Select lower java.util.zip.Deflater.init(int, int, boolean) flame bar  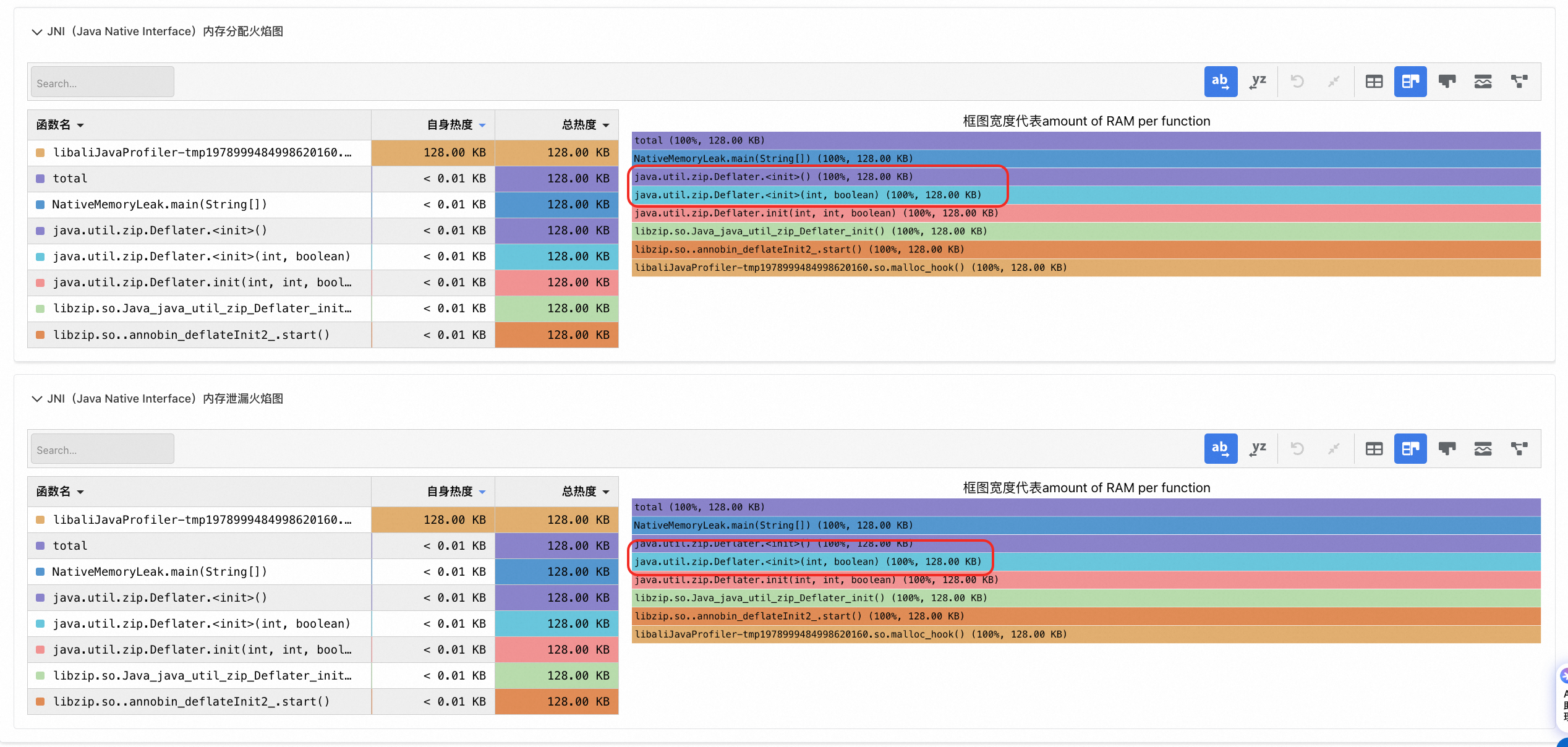(1086, 580)
